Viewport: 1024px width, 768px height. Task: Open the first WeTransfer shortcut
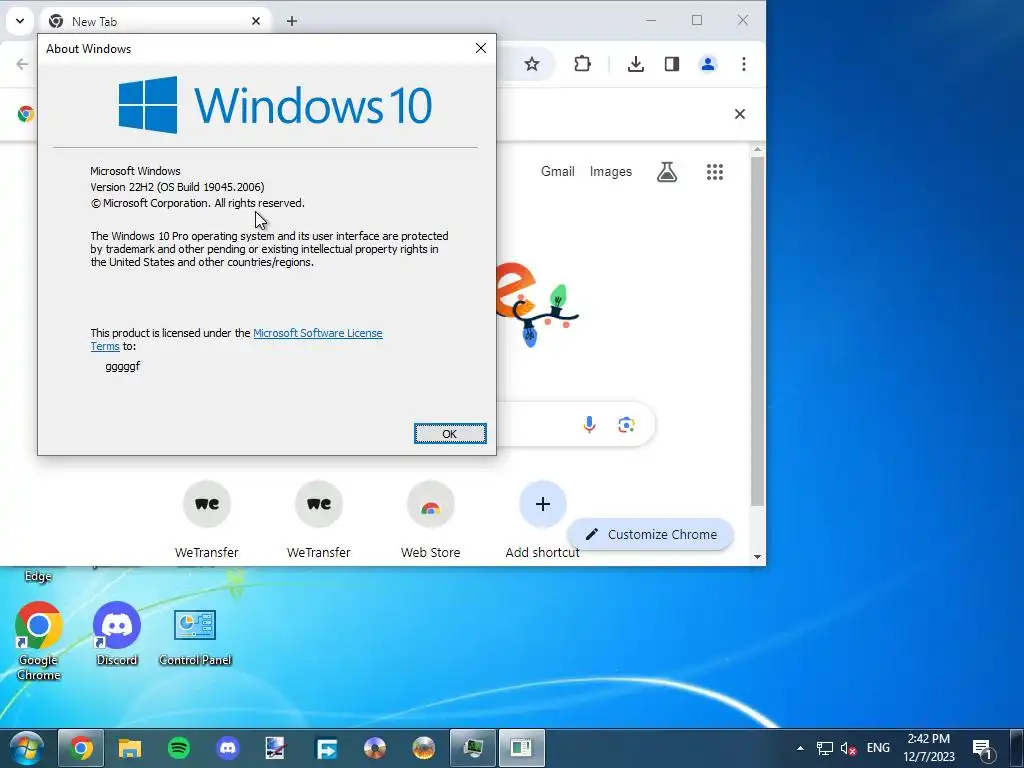tap(206, 520)
